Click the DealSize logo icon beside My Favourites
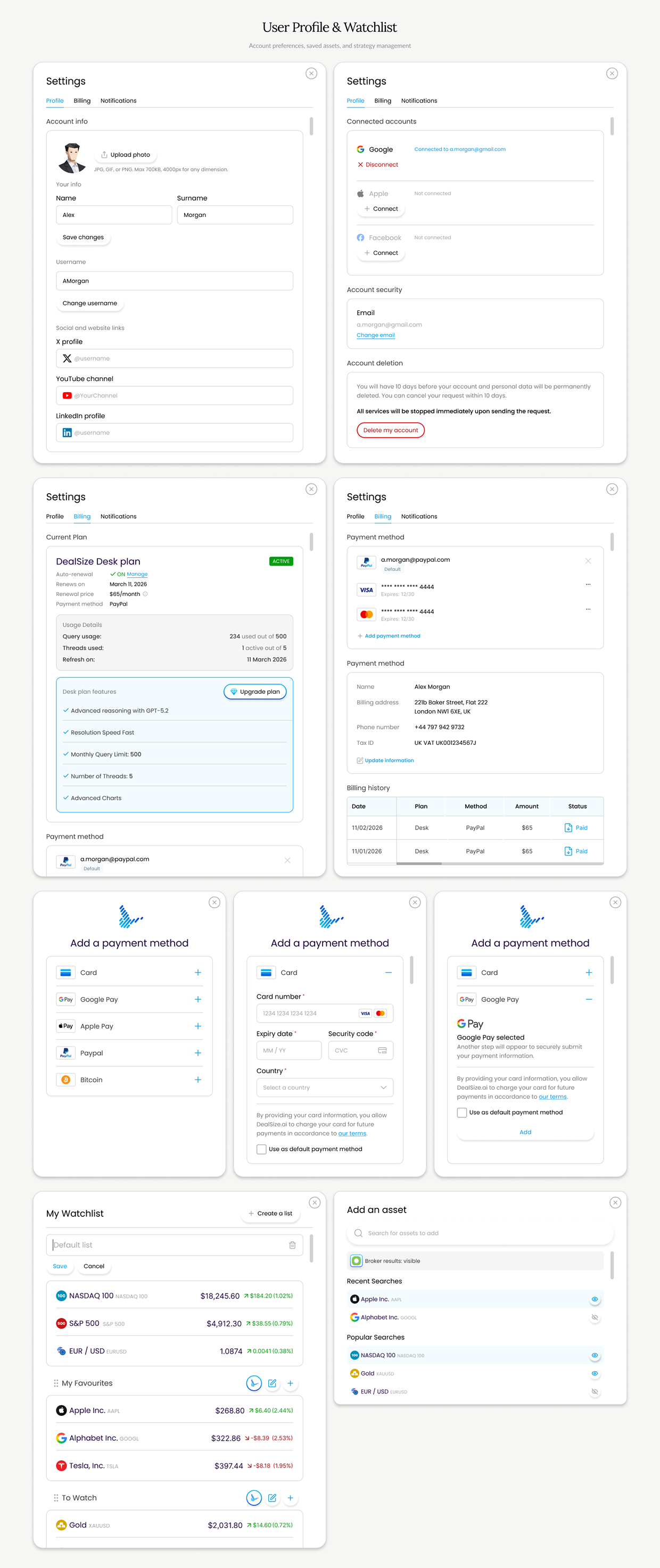The image size is (660, 1568). click(x=254, y=1383)
